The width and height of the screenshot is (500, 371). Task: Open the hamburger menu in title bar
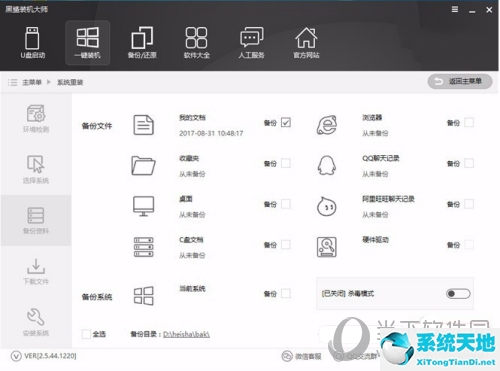point(455,10)
